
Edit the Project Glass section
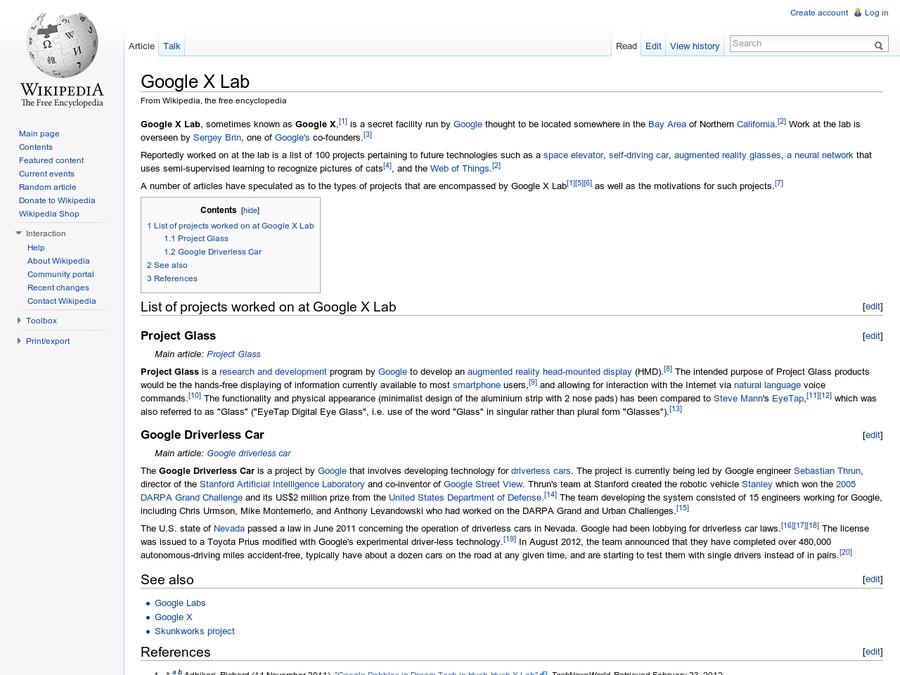(872, 335)
